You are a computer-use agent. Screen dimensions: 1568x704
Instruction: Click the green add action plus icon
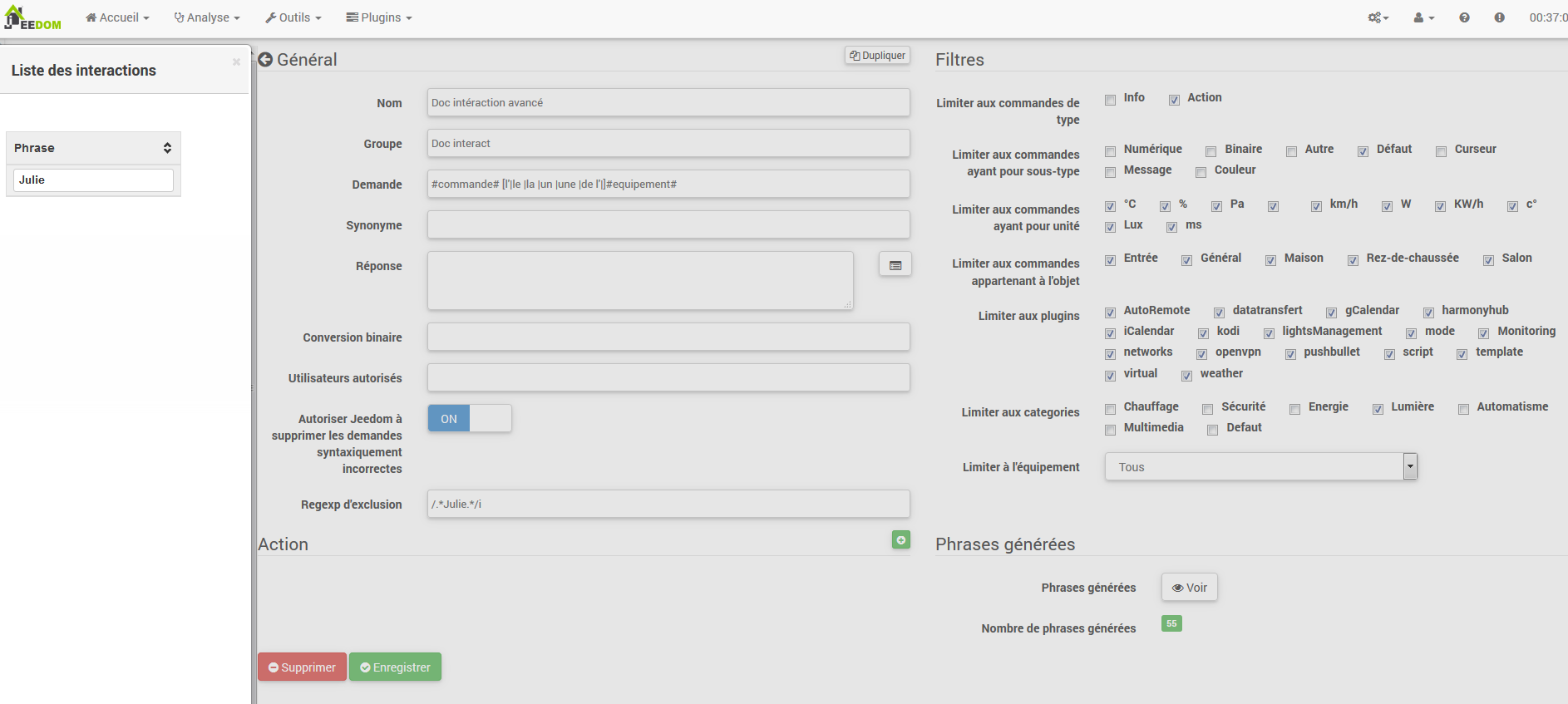pyautogui.click(x=900, y=540)
